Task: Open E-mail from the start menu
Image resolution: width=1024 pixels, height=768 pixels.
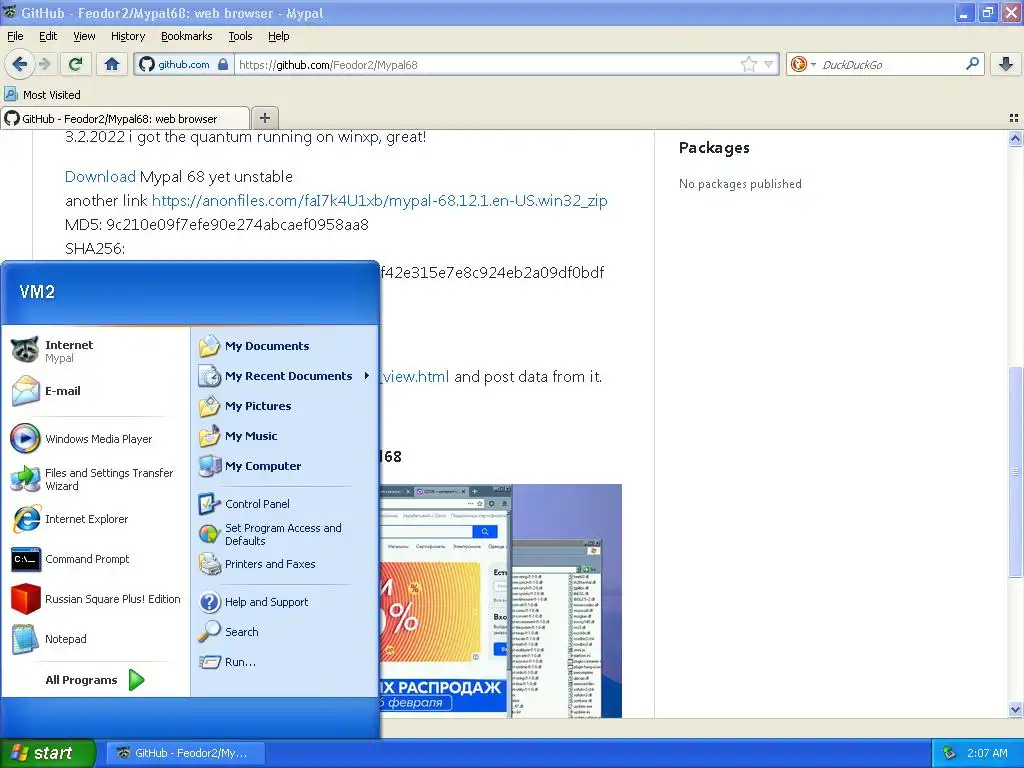Action: [95, 391]
